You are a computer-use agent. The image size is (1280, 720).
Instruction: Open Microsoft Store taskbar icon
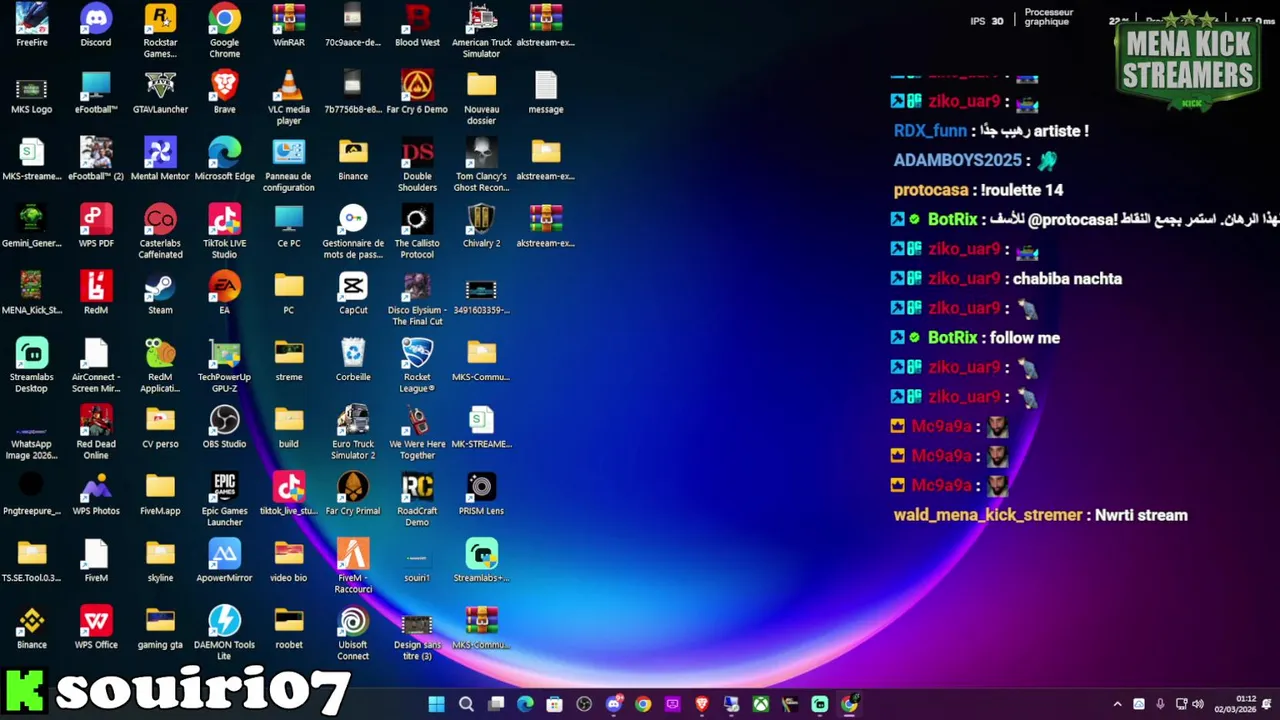pyautogui.click(x=555, y=704)
